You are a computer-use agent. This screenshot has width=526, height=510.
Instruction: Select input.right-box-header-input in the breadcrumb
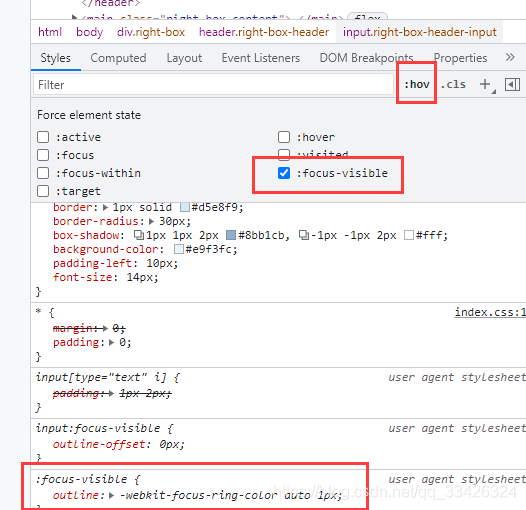(419, 32)
